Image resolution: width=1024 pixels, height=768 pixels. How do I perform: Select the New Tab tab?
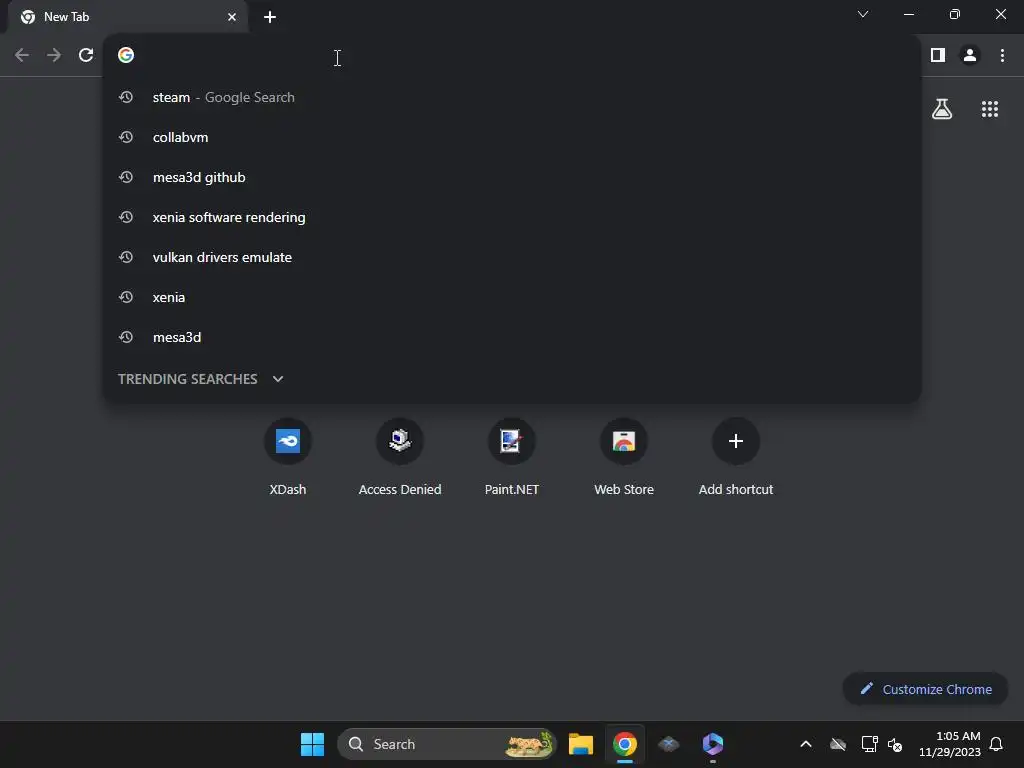(127, 17)
